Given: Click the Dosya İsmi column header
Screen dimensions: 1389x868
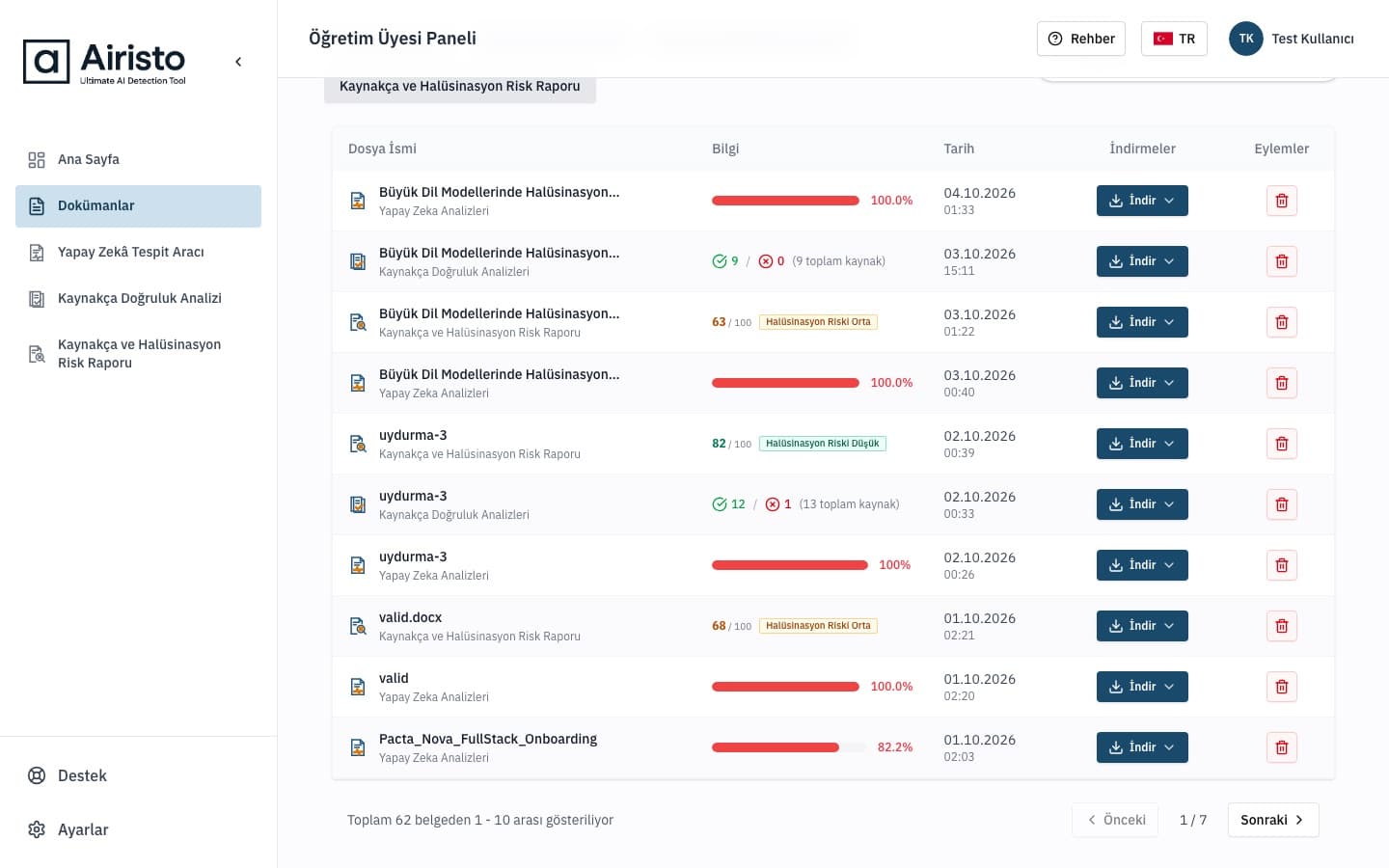Looking at the screenshot, I should click(x=382, y=149).
